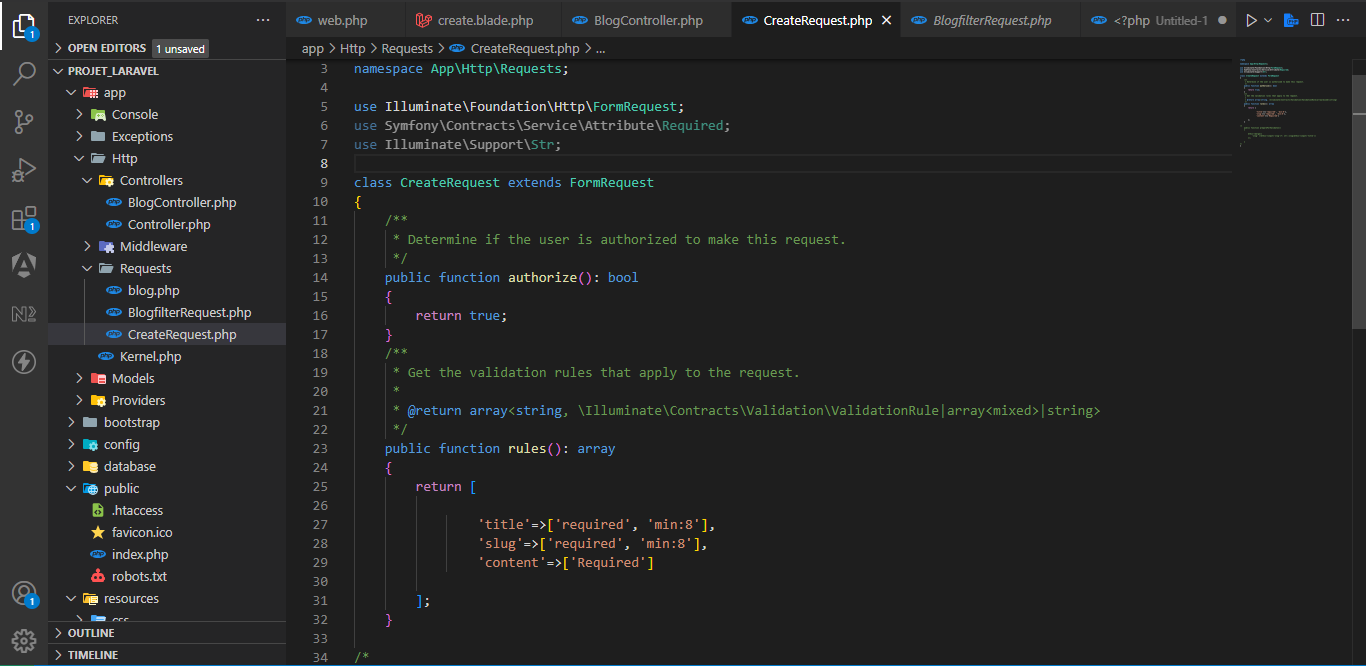This screenshot has width=1366, height=666.
Task: Collapse the Controllers folder
Action: click(x=150, y=181)
